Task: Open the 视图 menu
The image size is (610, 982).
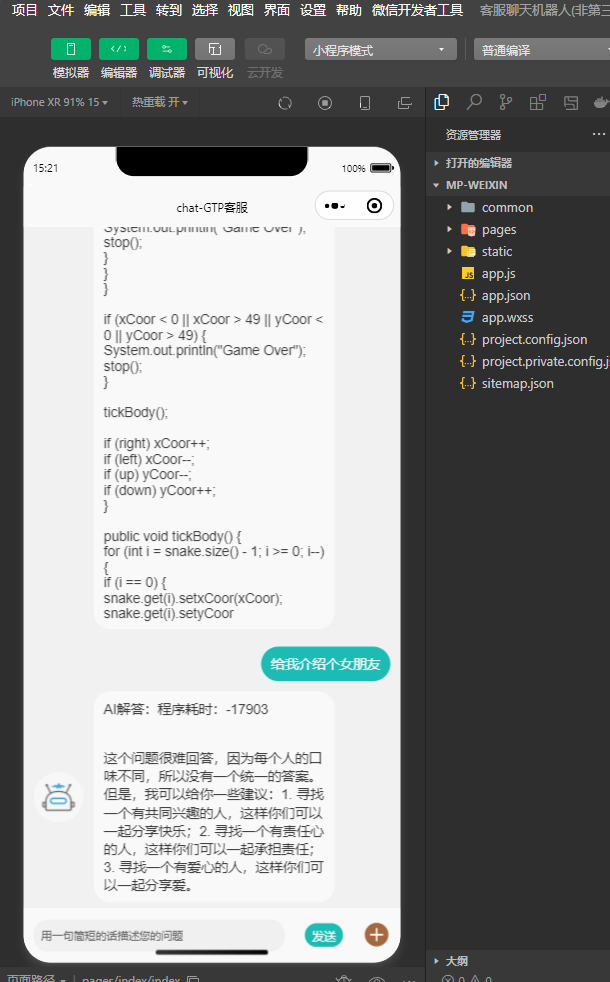Action: pyautogui.click(x=240, y=10)
